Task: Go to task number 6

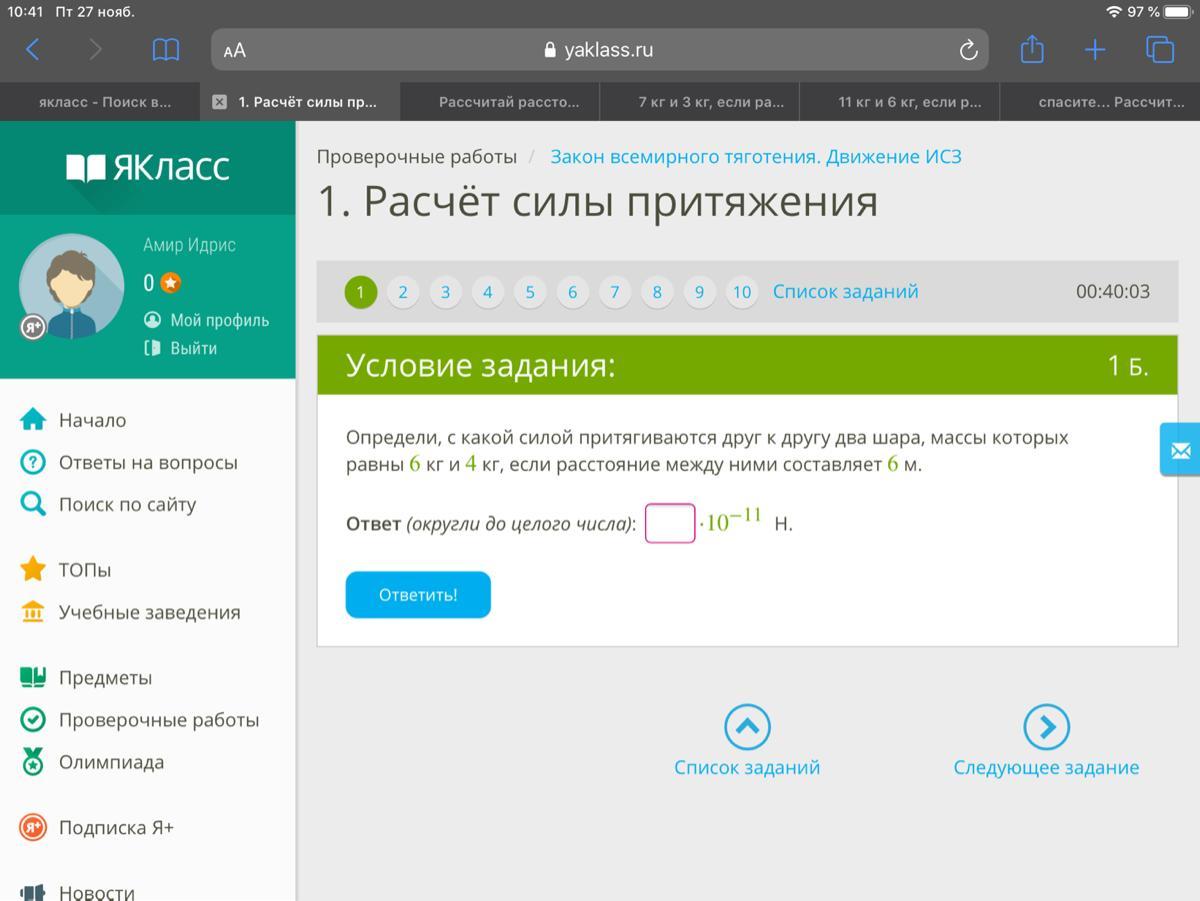Action: click(572, 292)
